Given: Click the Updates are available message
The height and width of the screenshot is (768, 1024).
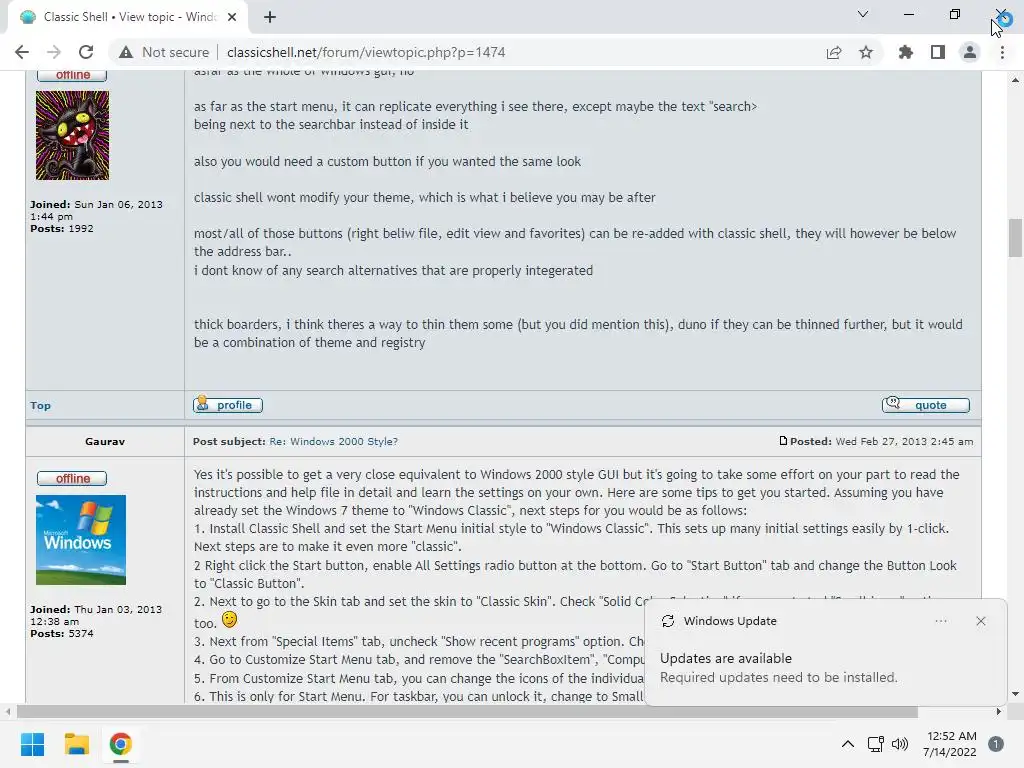Looking at the screenshot, I should coord(726,658).
